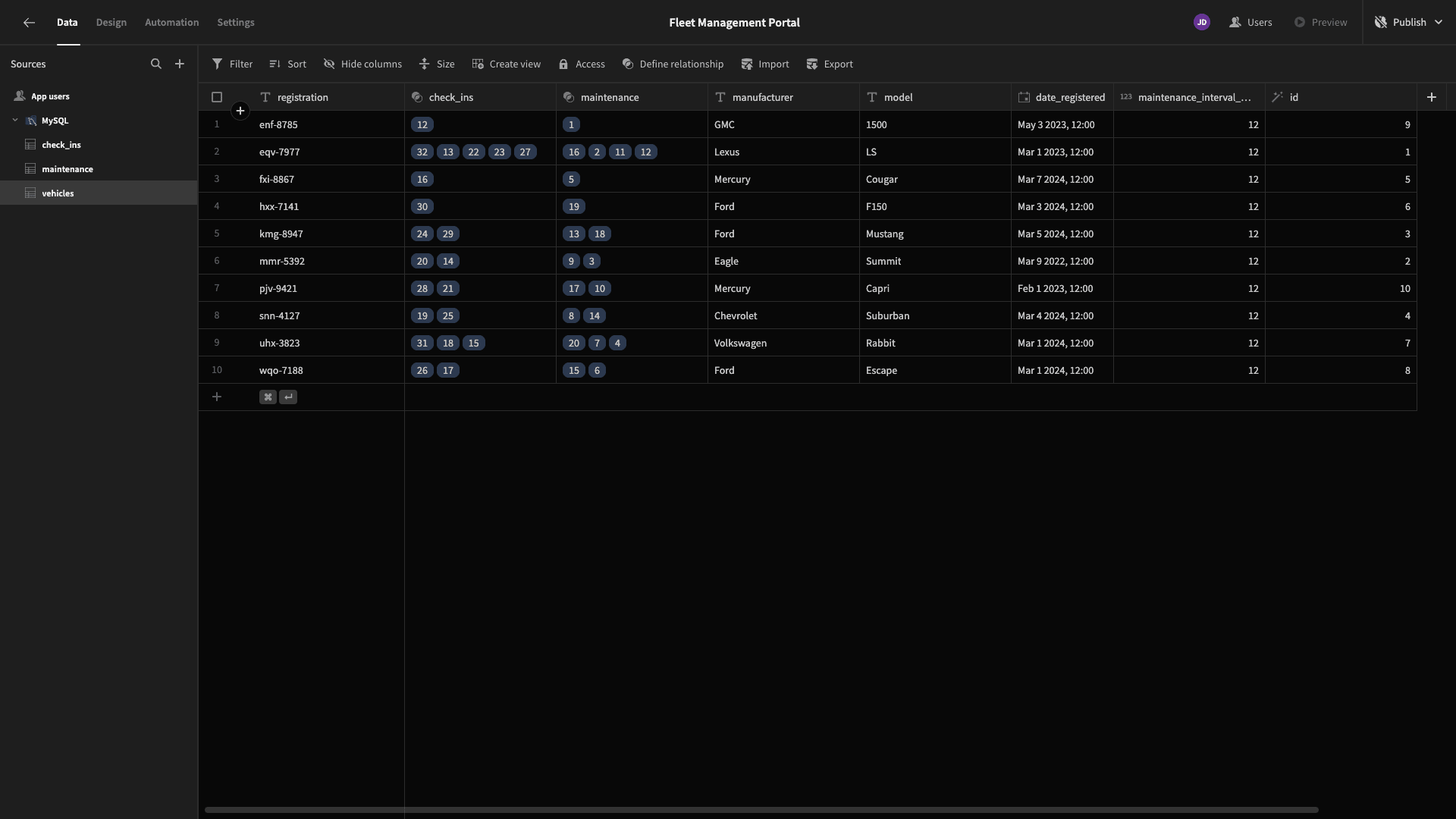Click check_ins tag 32 in eqv-7977 row
This screenshot has width=1456, height=819.
(422, 152)
